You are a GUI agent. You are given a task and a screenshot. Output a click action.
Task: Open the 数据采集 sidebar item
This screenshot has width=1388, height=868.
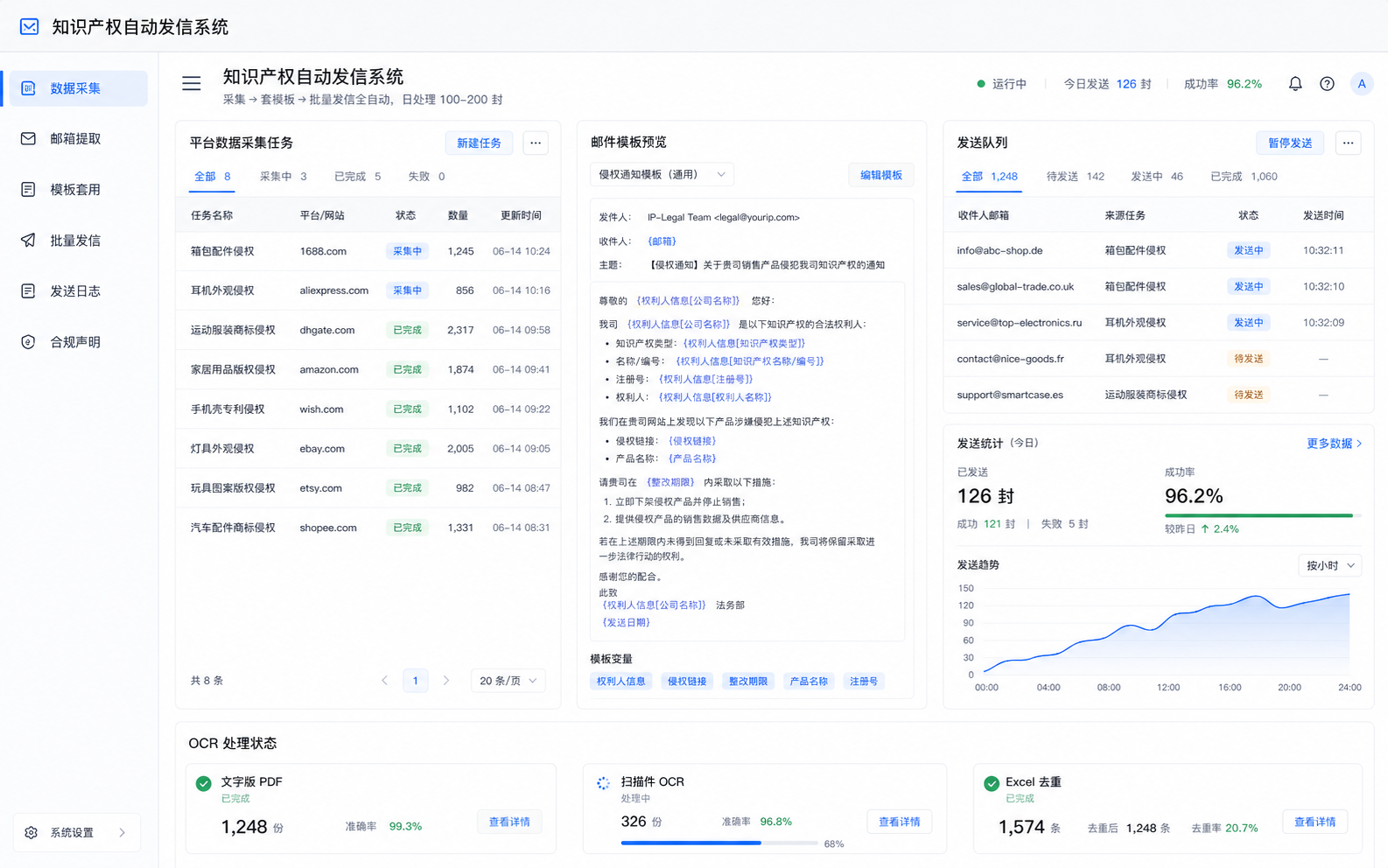click(77, 88)
